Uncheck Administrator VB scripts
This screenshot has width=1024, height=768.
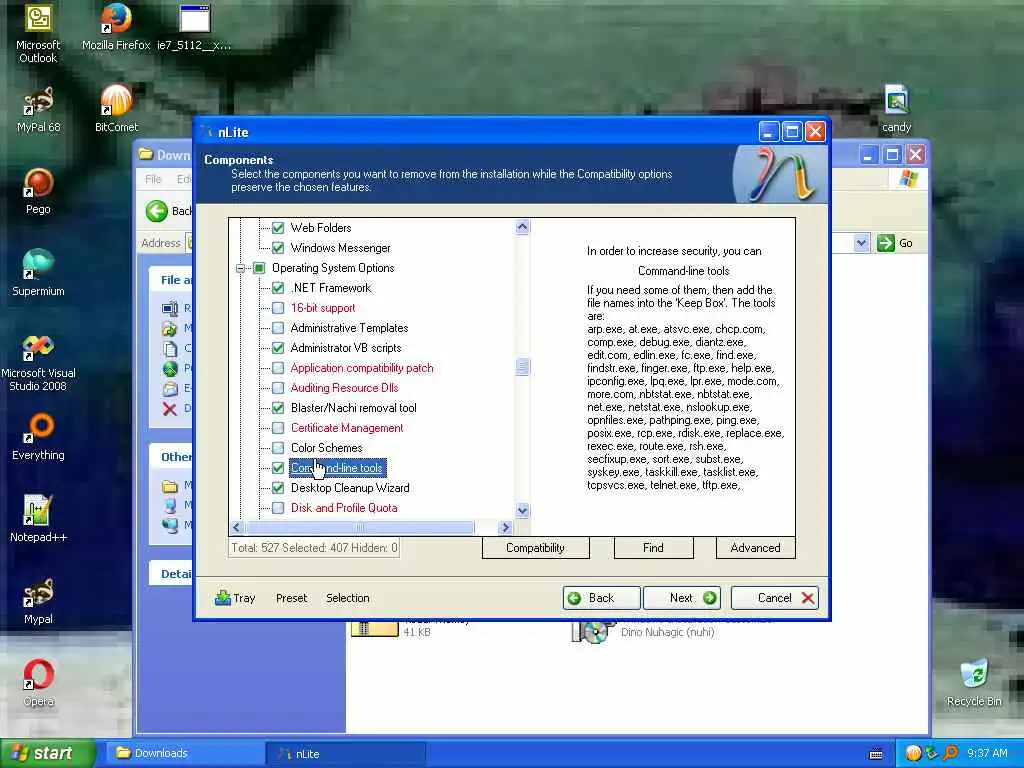[x=278, y=348]
